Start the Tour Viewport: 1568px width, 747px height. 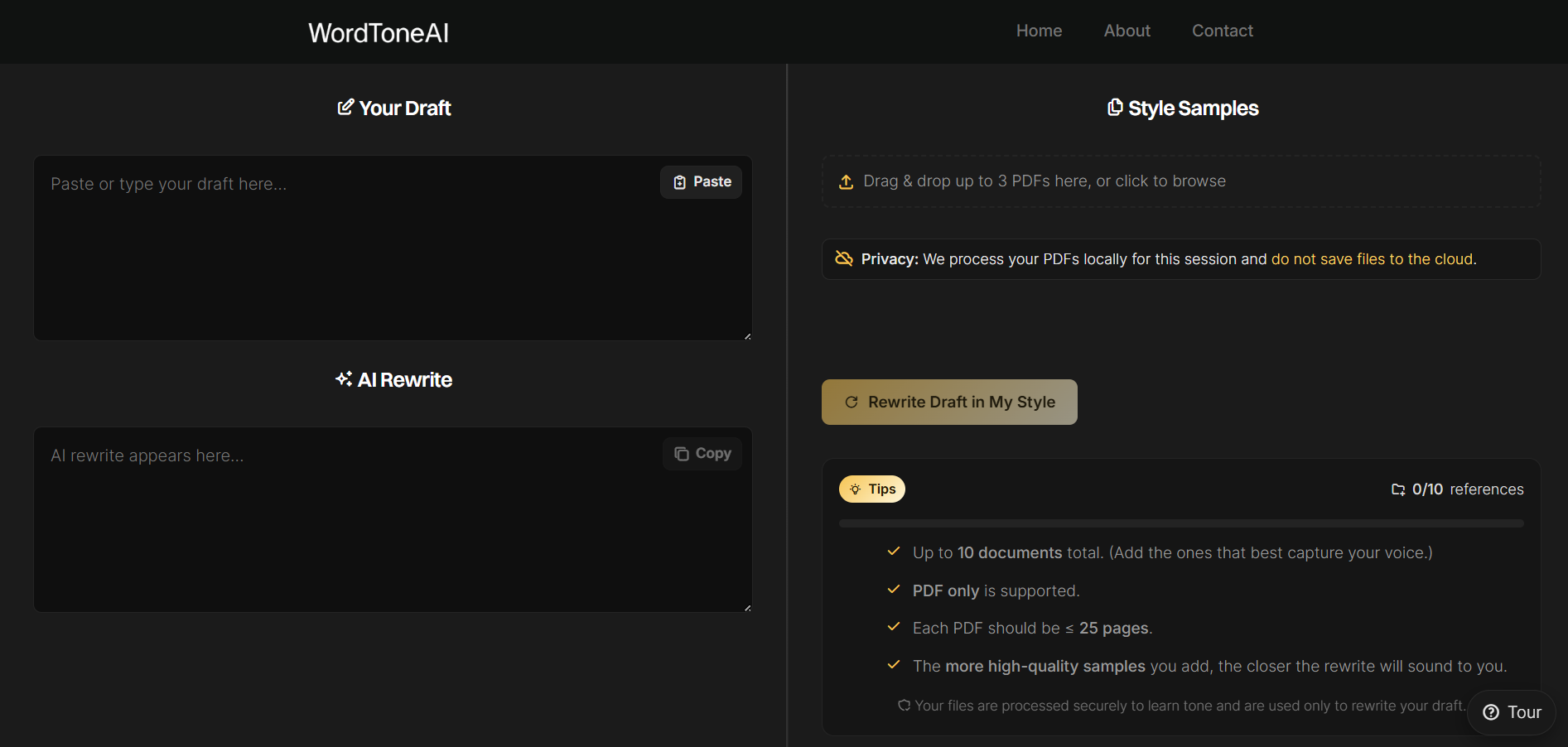pos(1511,712)
